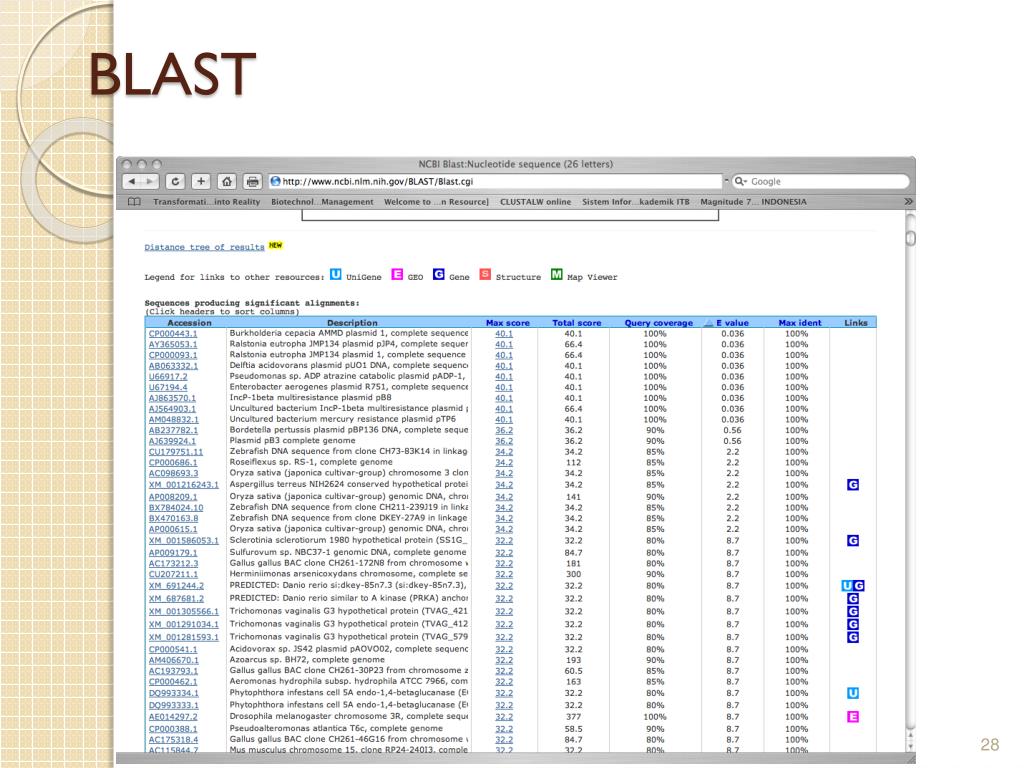1024x768 pixels.
Task: Click Max score 40.1 for CP000443.1
Action: [504, 334]
